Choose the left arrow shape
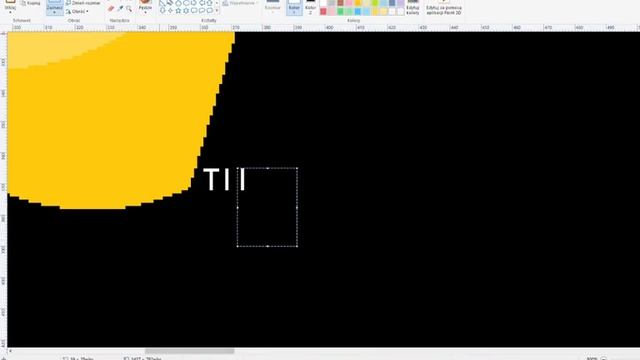 202,3
